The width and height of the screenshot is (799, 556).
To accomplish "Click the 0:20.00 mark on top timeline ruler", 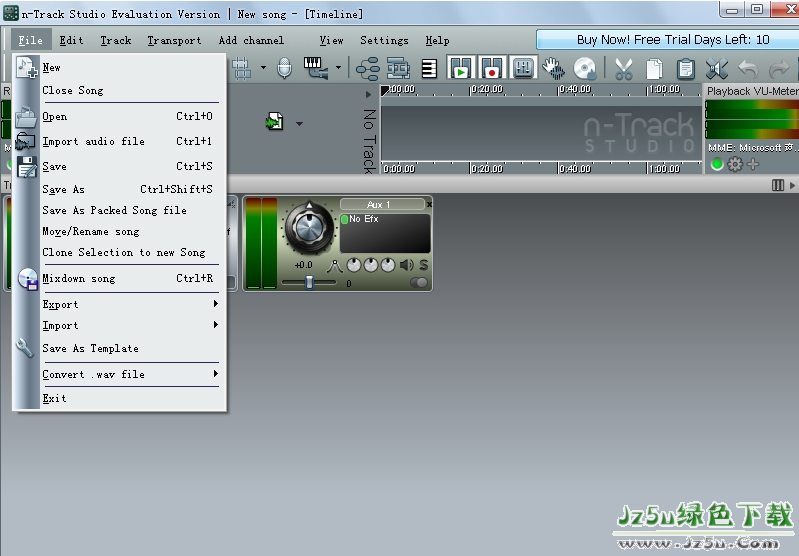I will pos(486,89).
